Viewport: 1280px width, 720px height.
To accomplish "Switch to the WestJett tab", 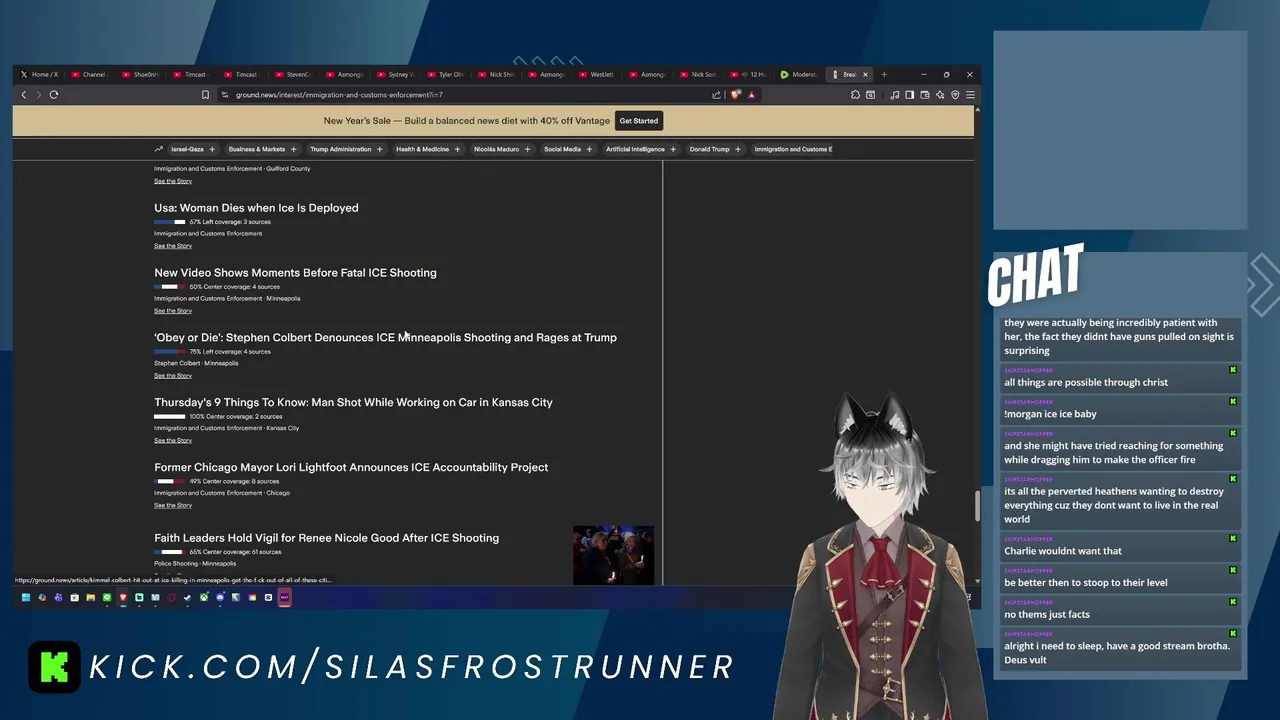I will click(598, 74).
